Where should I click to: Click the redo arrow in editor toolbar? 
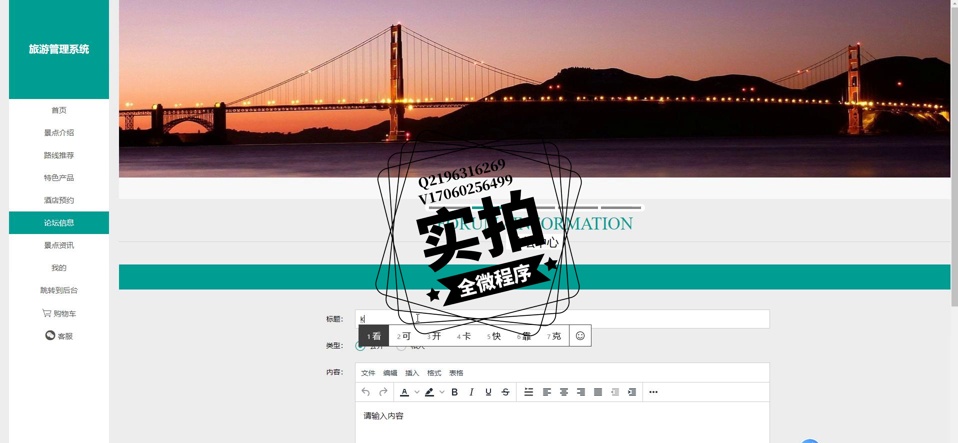pos(383,392)
